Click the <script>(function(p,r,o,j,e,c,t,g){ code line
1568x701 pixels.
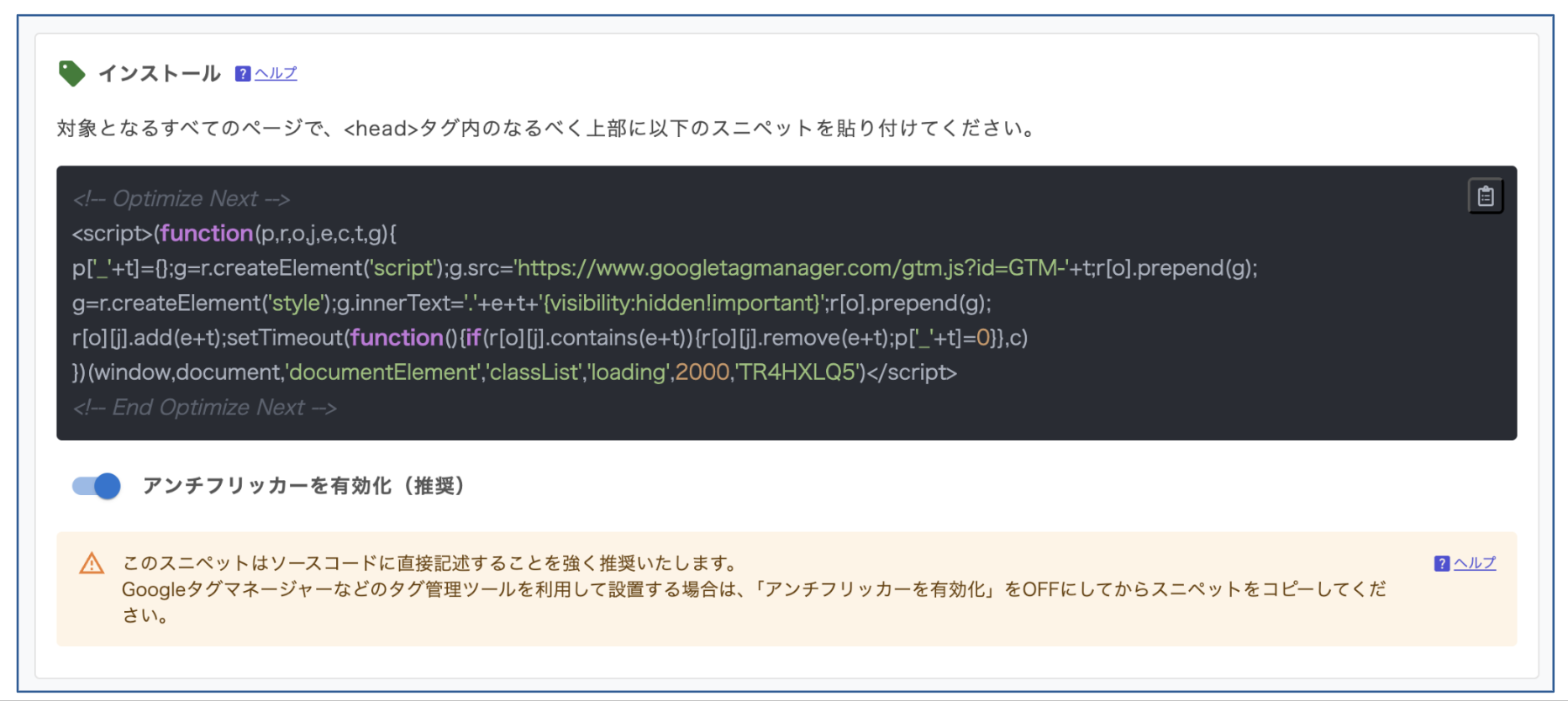click(x=234, y=234)
